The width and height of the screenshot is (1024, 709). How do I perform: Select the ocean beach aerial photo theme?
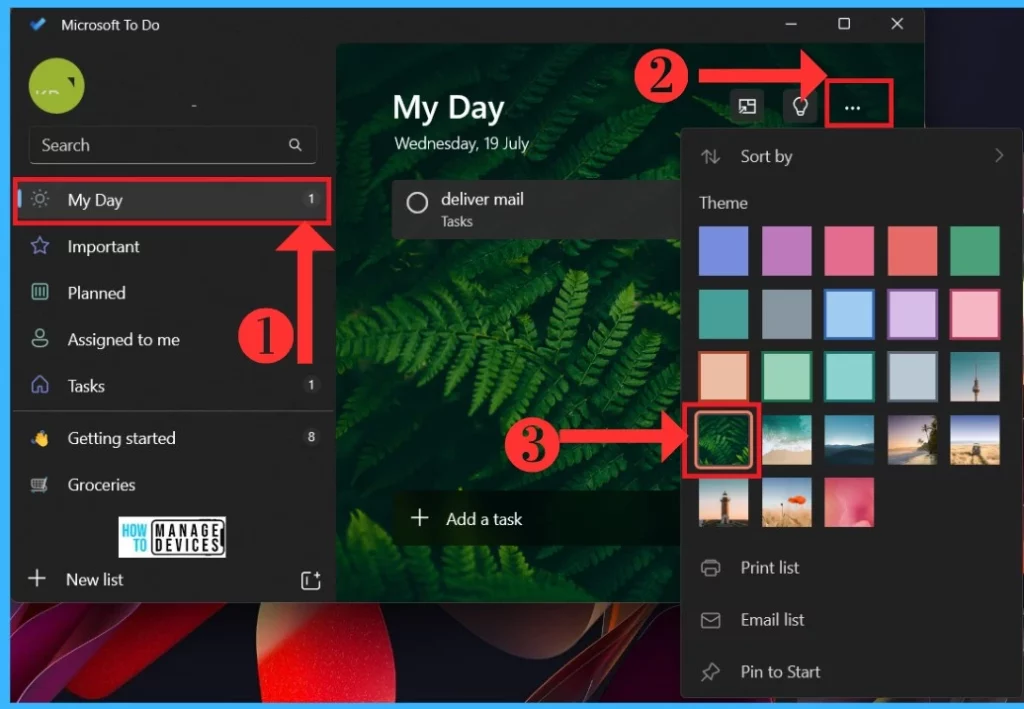786,440
